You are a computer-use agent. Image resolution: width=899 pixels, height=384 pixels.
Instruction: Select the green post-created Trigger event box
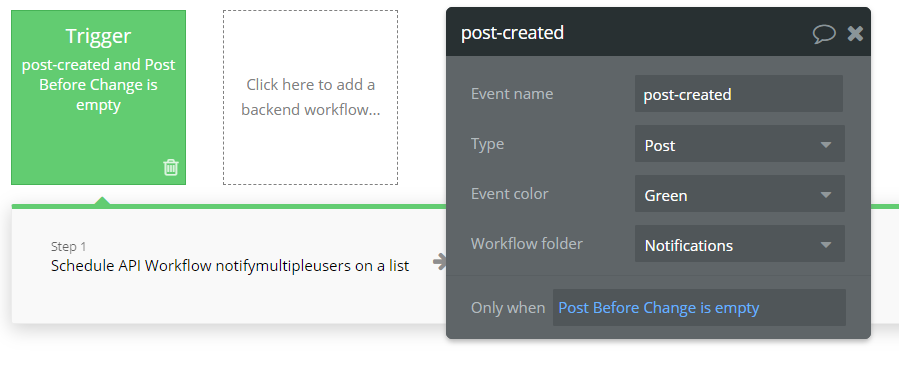pyautogui.click(x=99, y=97)
